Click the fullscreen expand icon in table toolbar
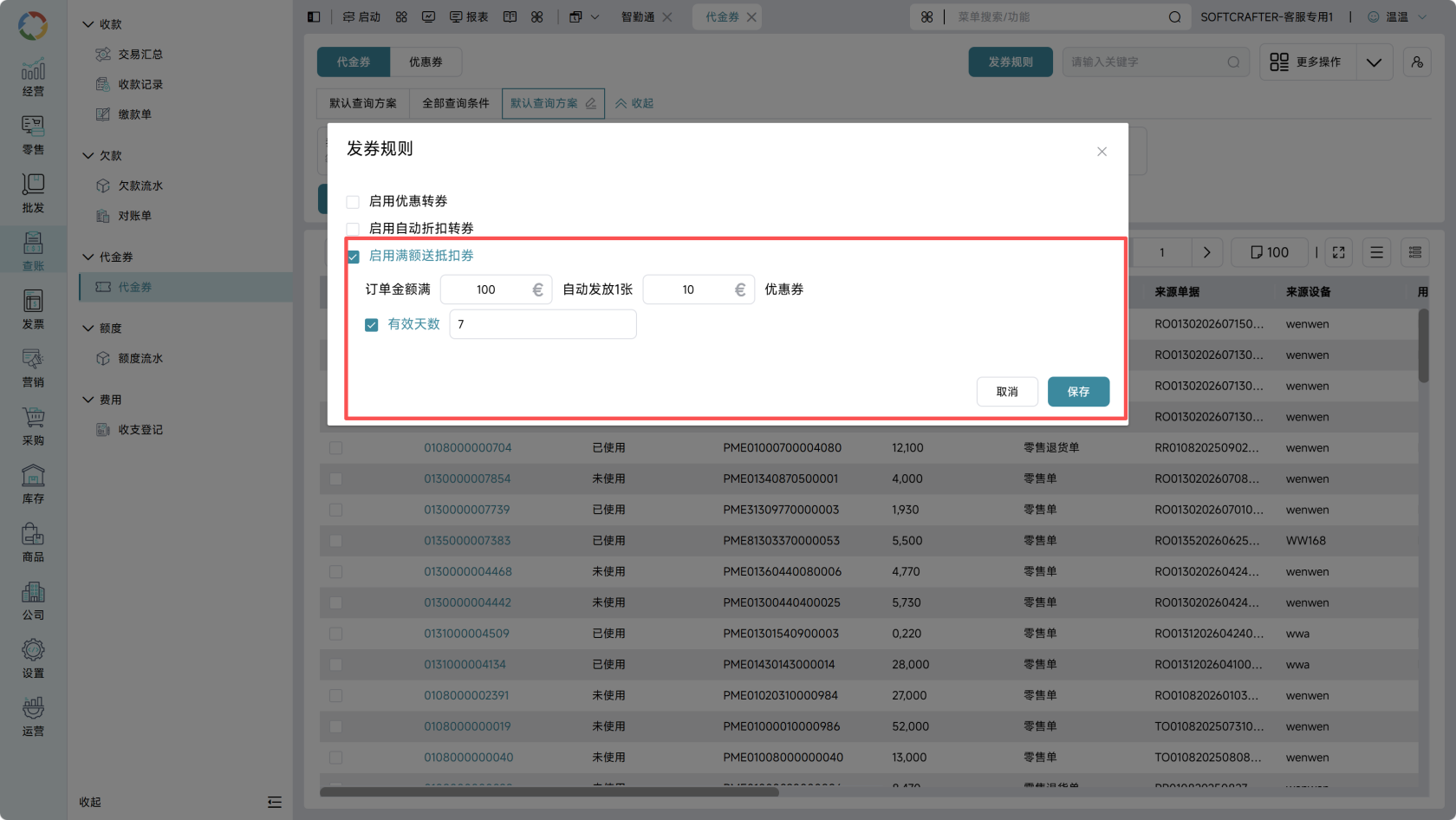Viewport: 1456px width, 820px height. pos(1338,252)
